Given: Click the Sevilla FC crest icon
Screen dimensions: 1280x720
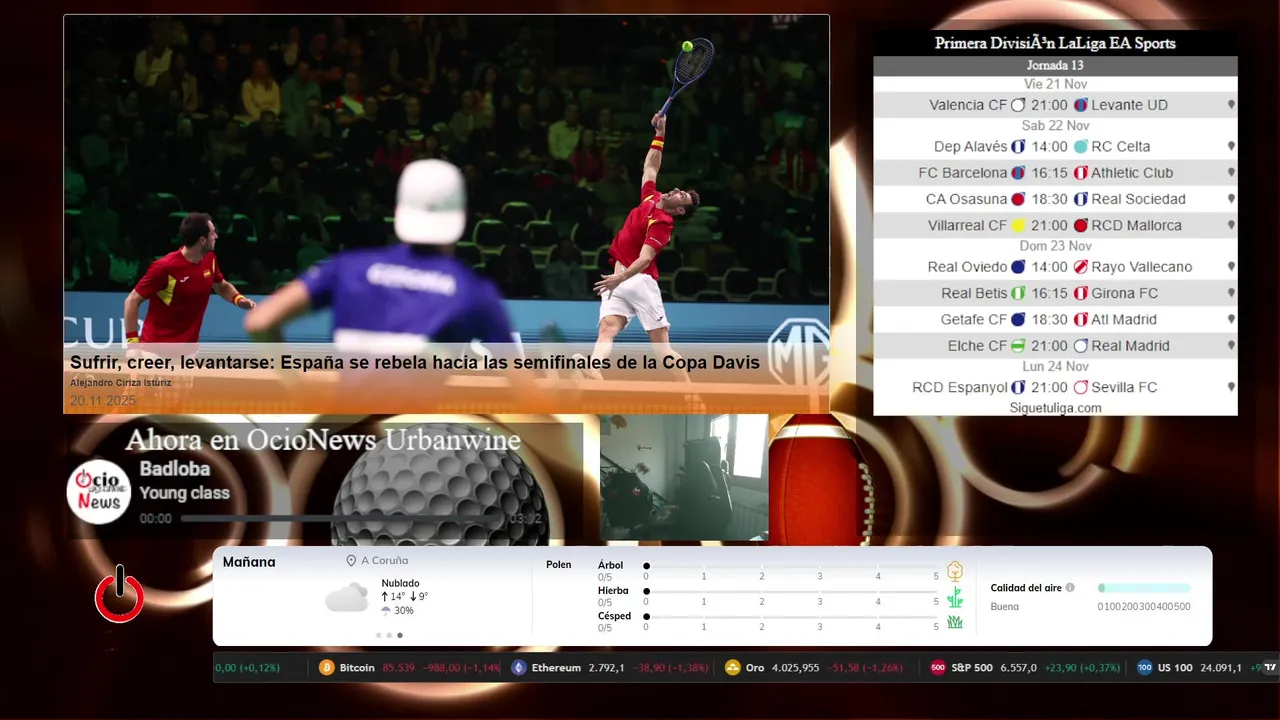Looking at the screenshot, I should coord(1080,387).
